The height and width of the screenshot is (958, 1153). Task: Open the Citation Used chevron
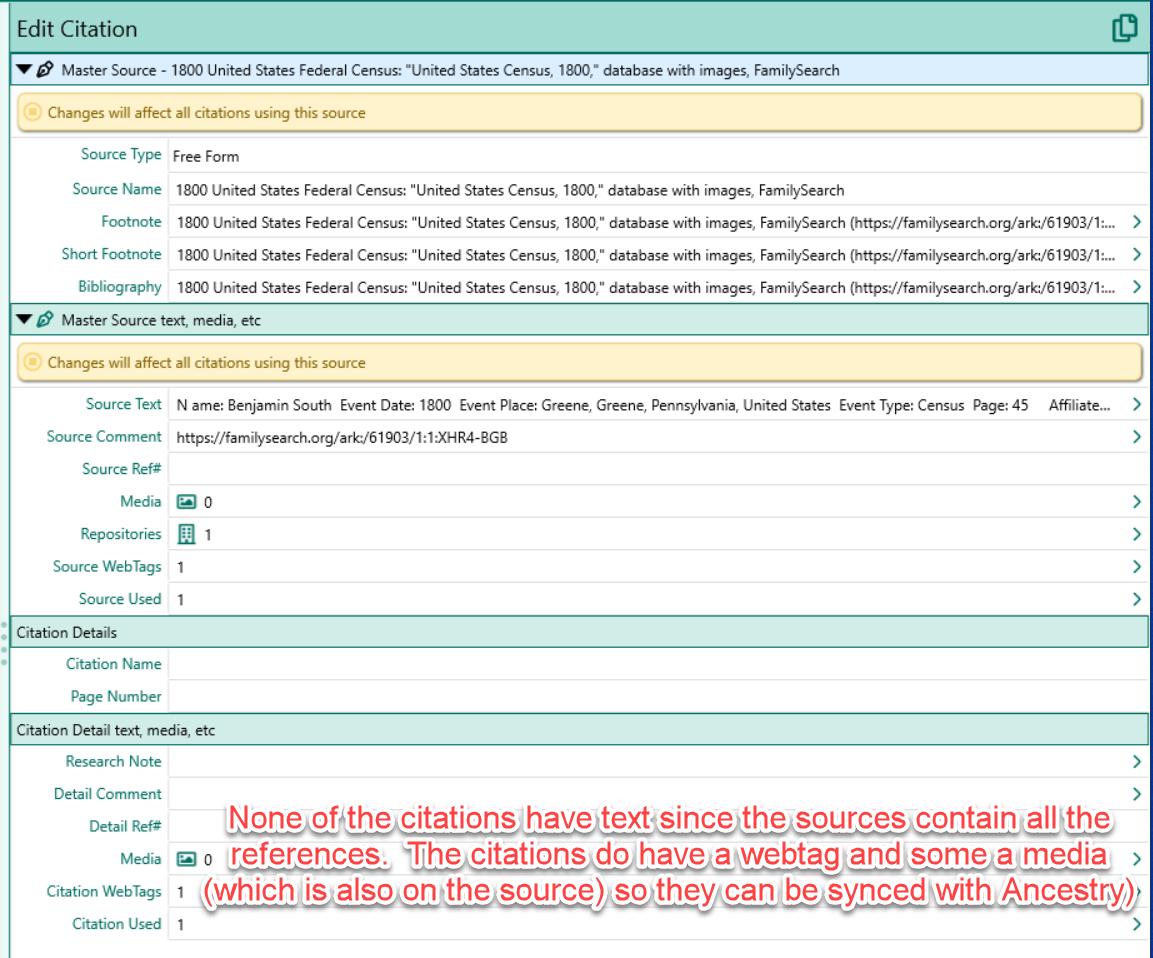[x=1137, y=924]
